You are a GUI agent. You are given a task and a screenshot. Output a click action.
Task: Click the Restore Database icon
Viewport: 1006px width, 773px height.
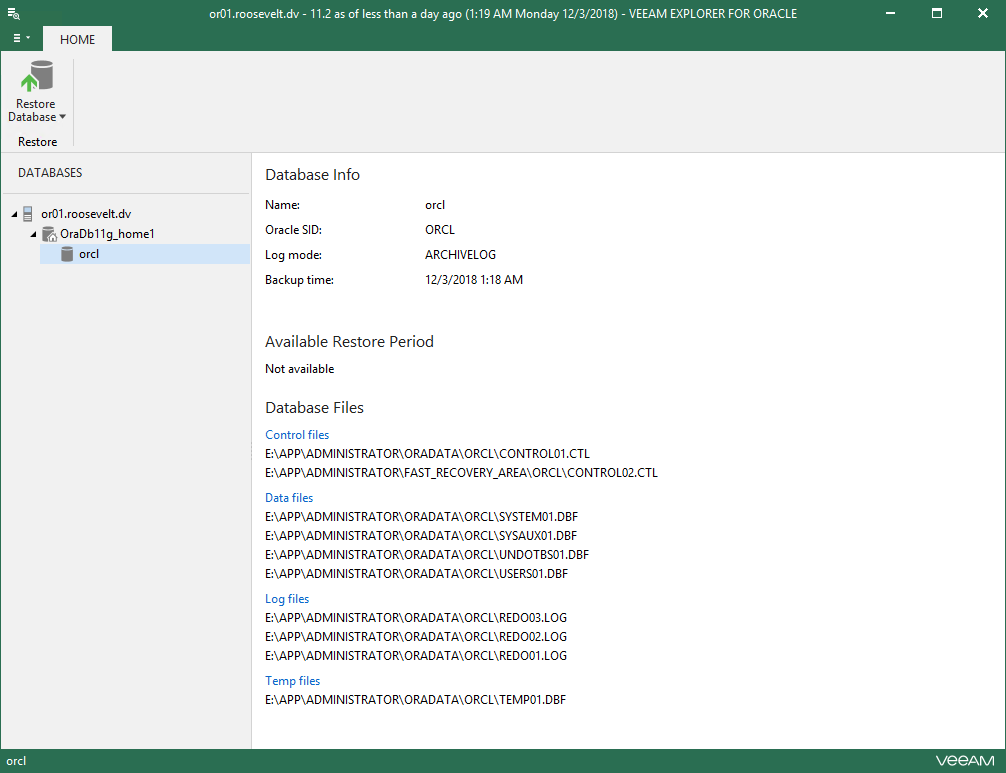(37, 76)
